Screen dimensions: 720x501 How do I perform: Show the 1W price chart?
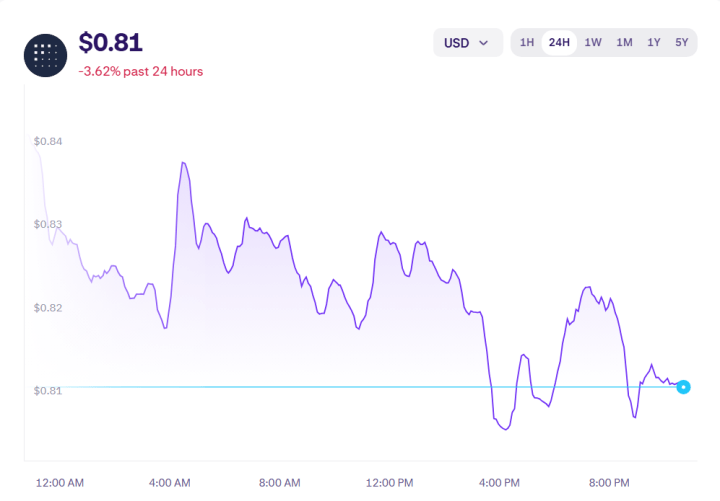click(593, 43)
